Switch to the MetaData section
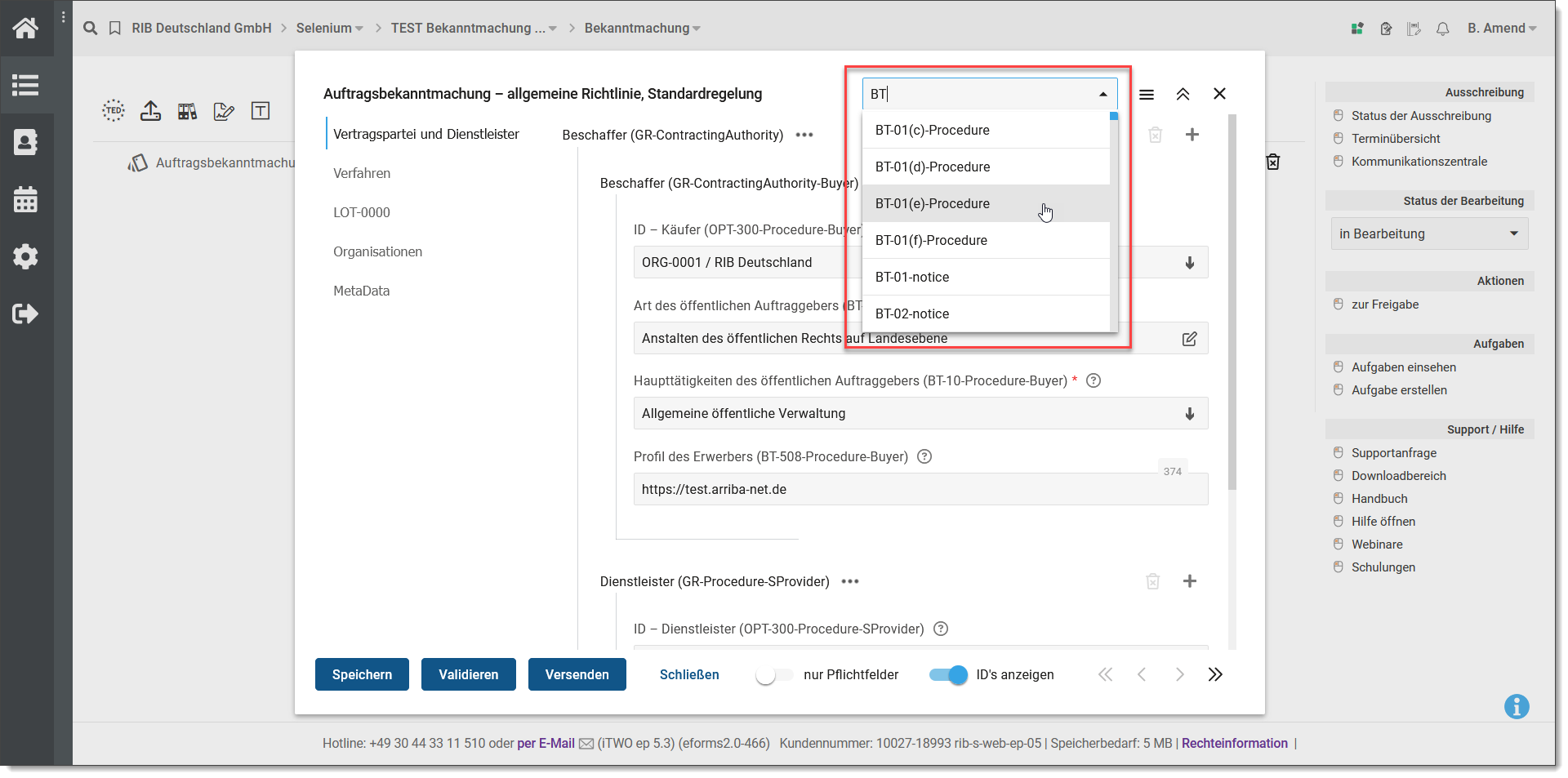The height and width of the screenshot is (778, 1568). (x=361, y=291)
